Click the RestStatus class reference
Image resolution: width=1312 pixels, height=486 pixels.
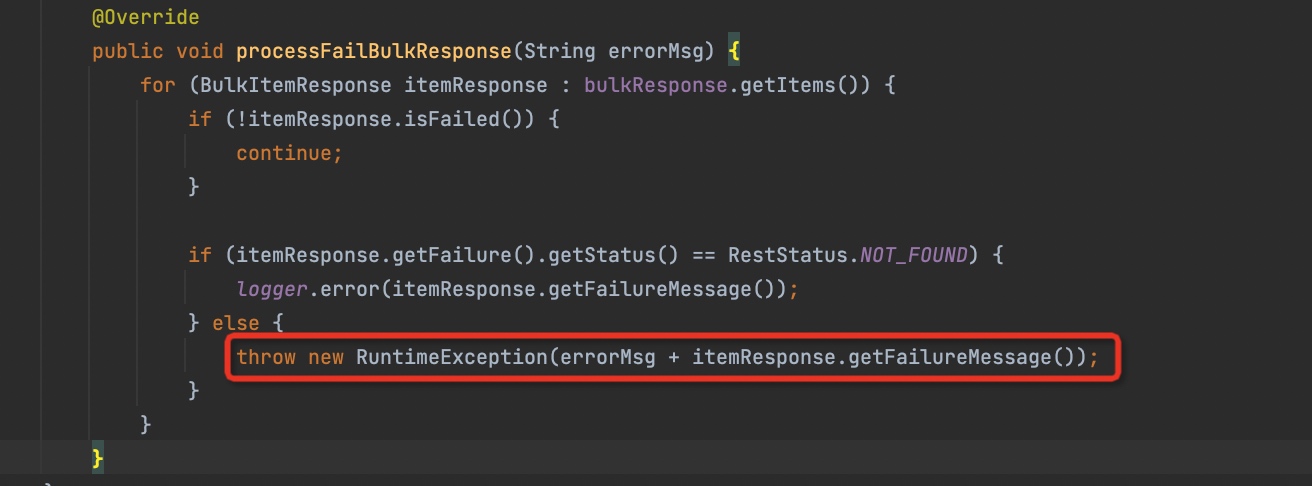(x=788, y=255)
